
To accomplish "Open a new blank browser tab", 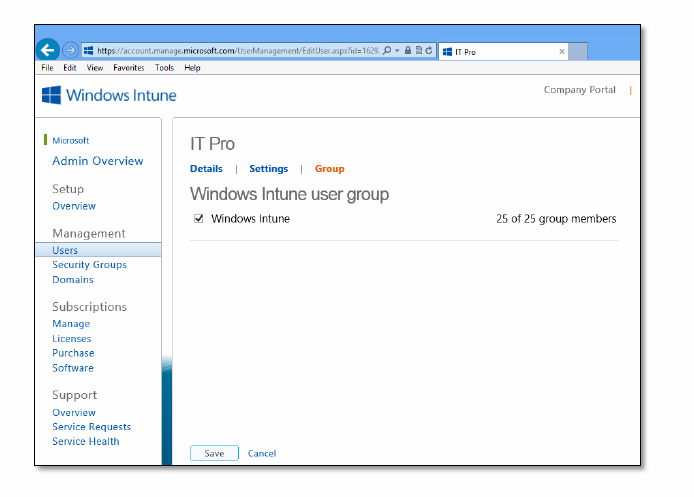I will (578, 52).
